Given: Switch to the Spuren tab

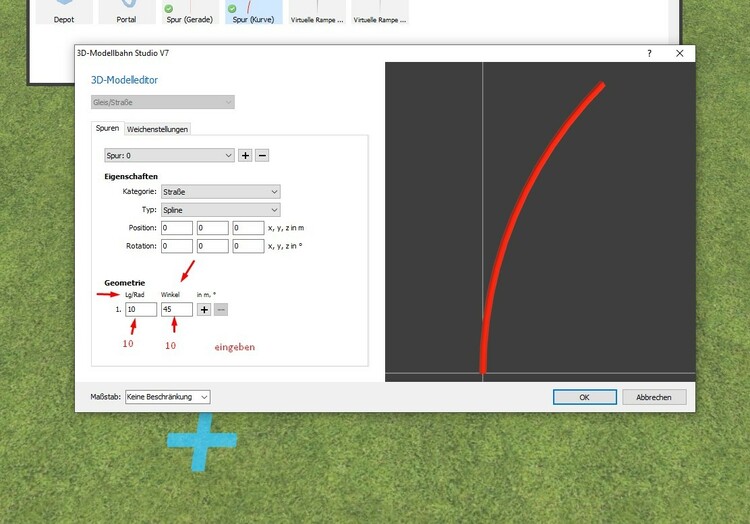Looking at the screenshot, I should 107,128.
